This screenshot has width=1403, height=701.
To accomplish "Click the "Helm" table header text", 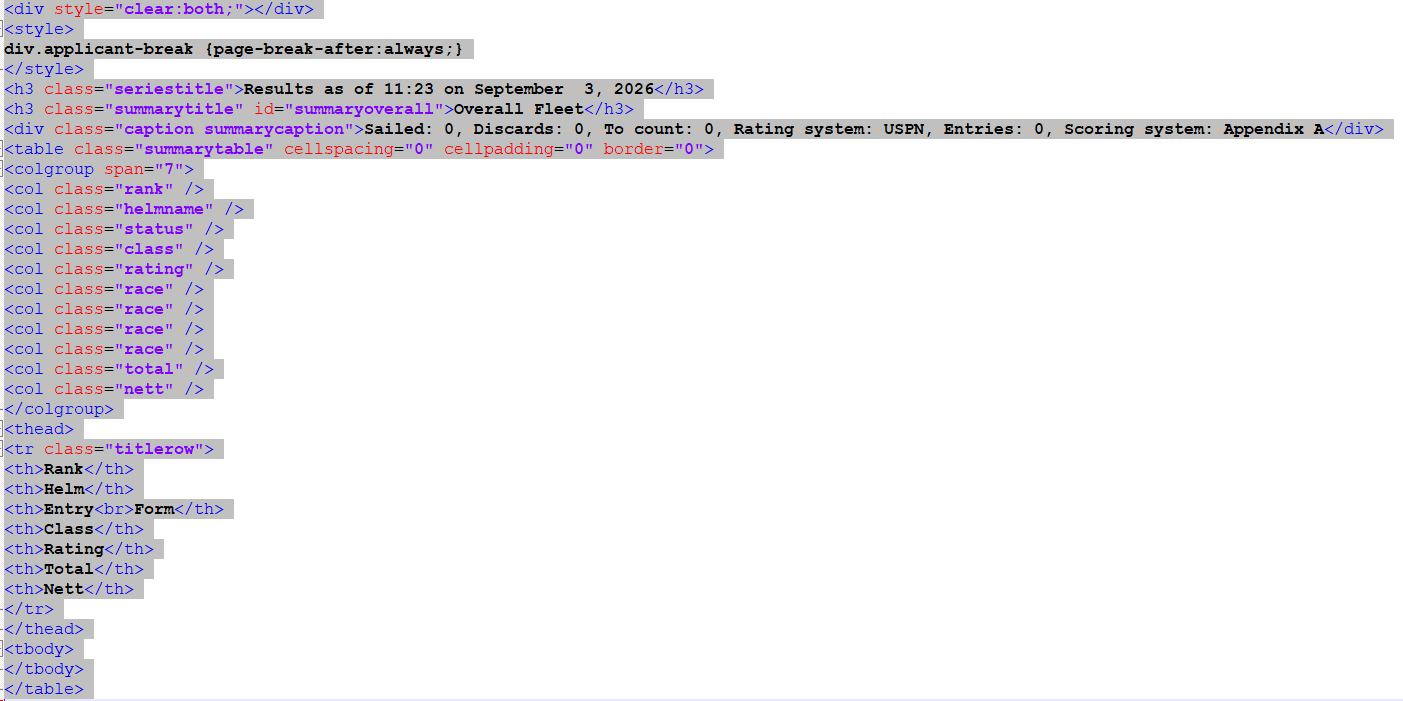I will (x=64, y=489).
